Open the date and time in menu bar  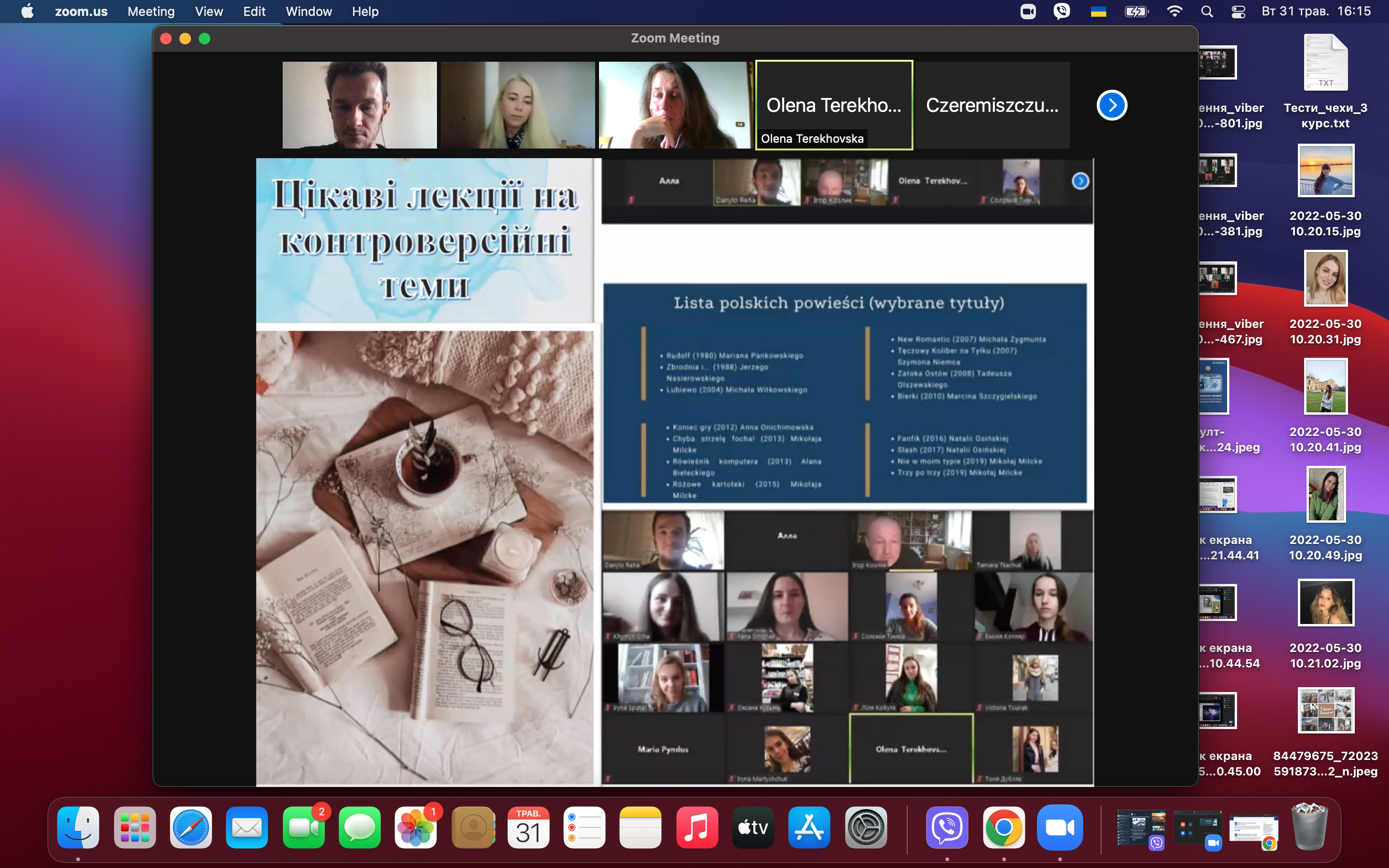1316,12
